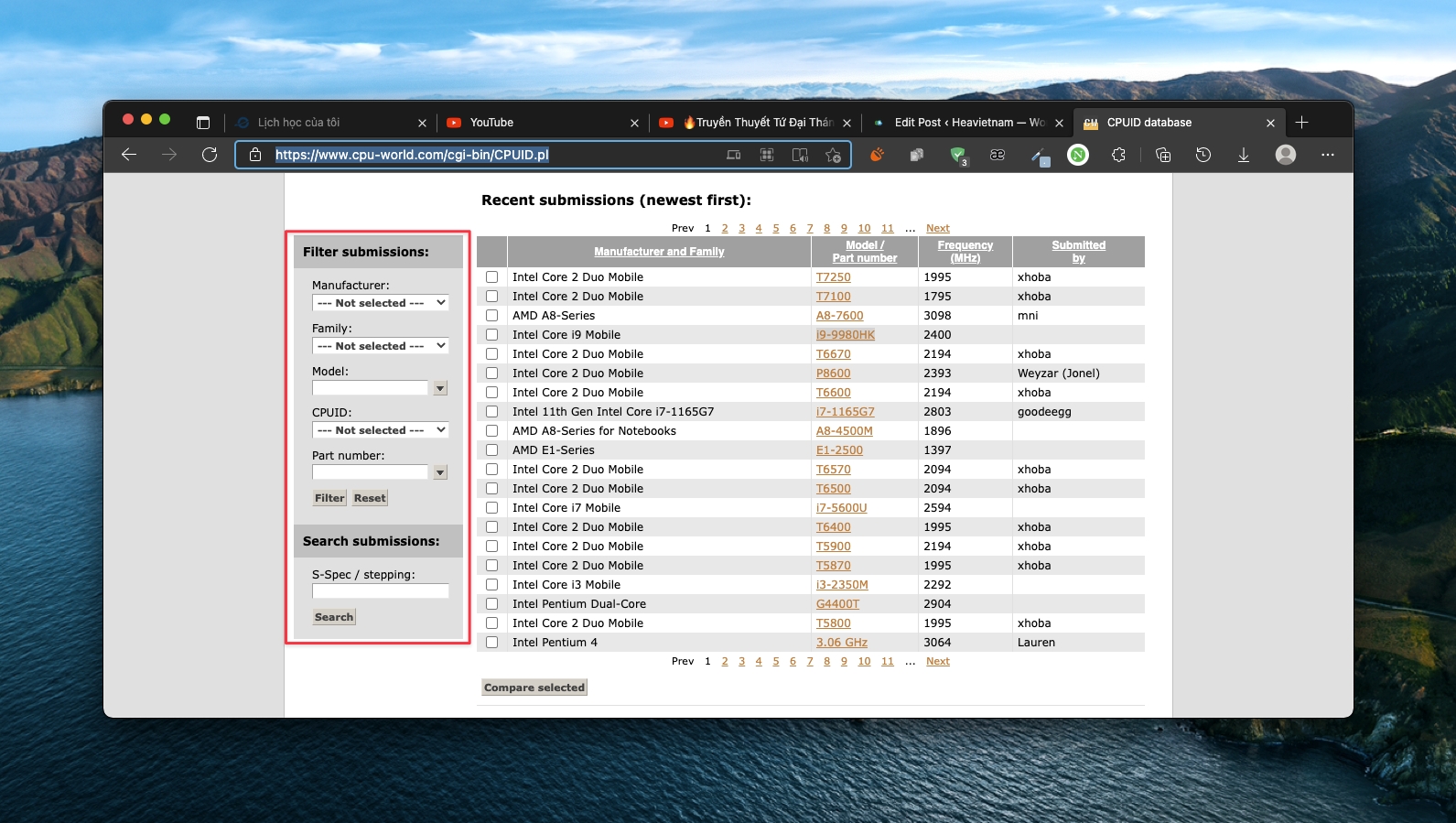Open the i7-1165G7 model link
The height and width of the screenshot is (823, 1456).
[x=845, y=412]
